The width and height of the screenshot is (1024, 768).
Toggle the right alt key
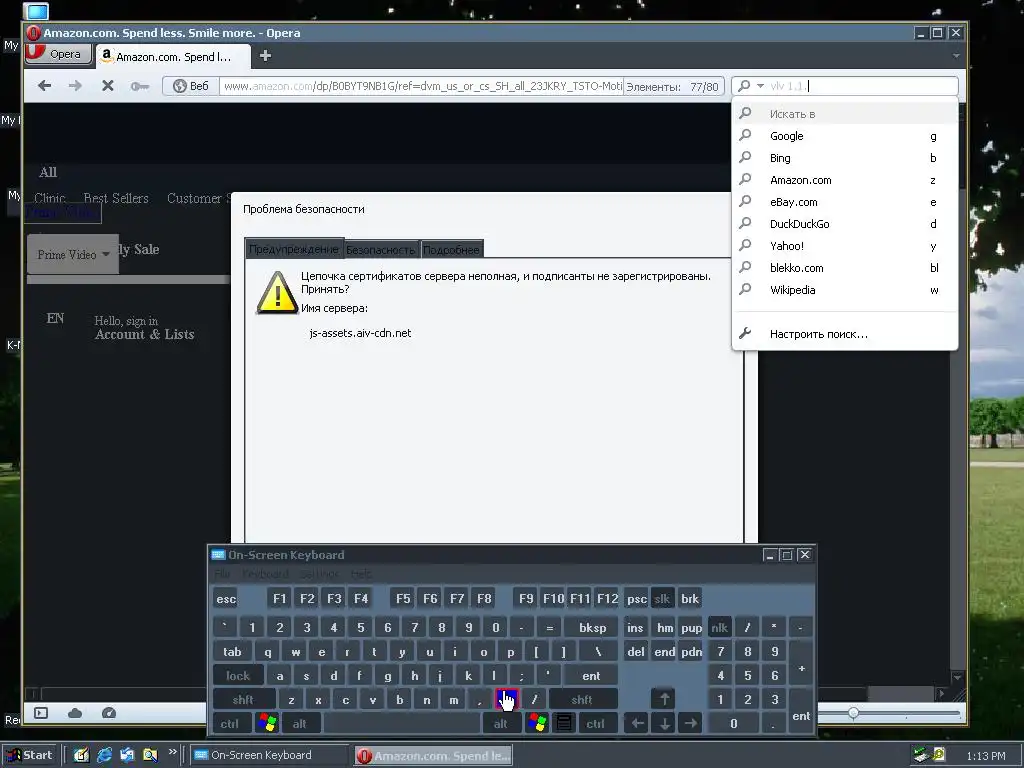pos(500,723)
